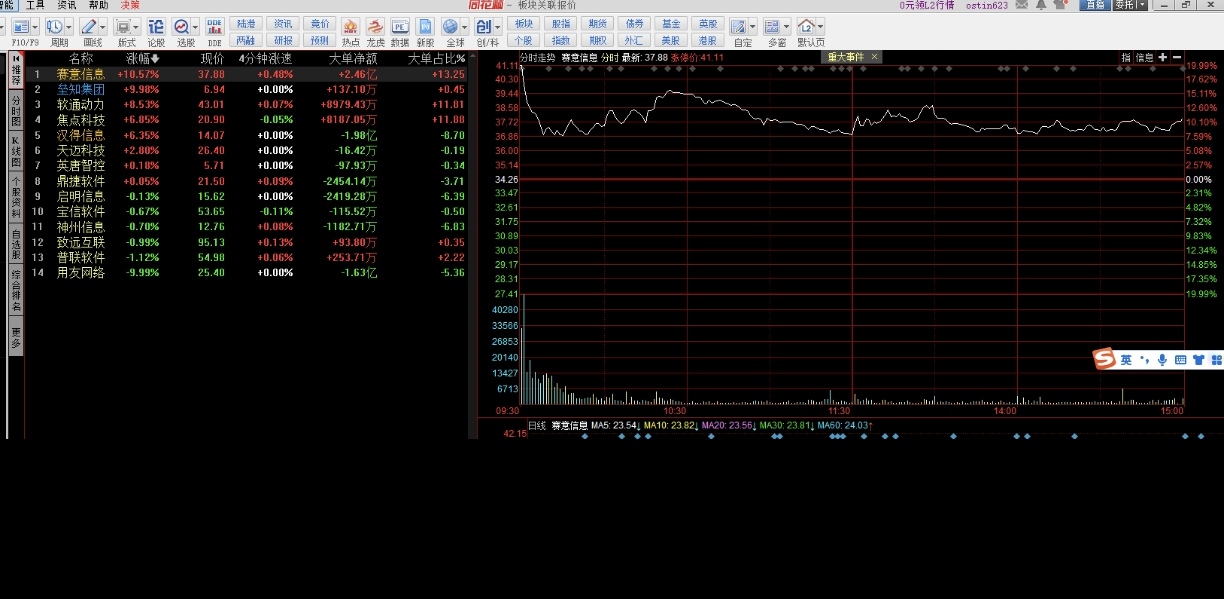Open the 全球 global markets globe icon
This screenshot has height=599, width=1224.
pos(450,26)
